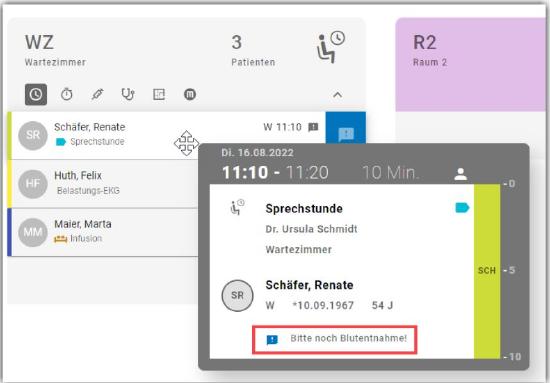Select patient Huth, Felix

point(78,175)
